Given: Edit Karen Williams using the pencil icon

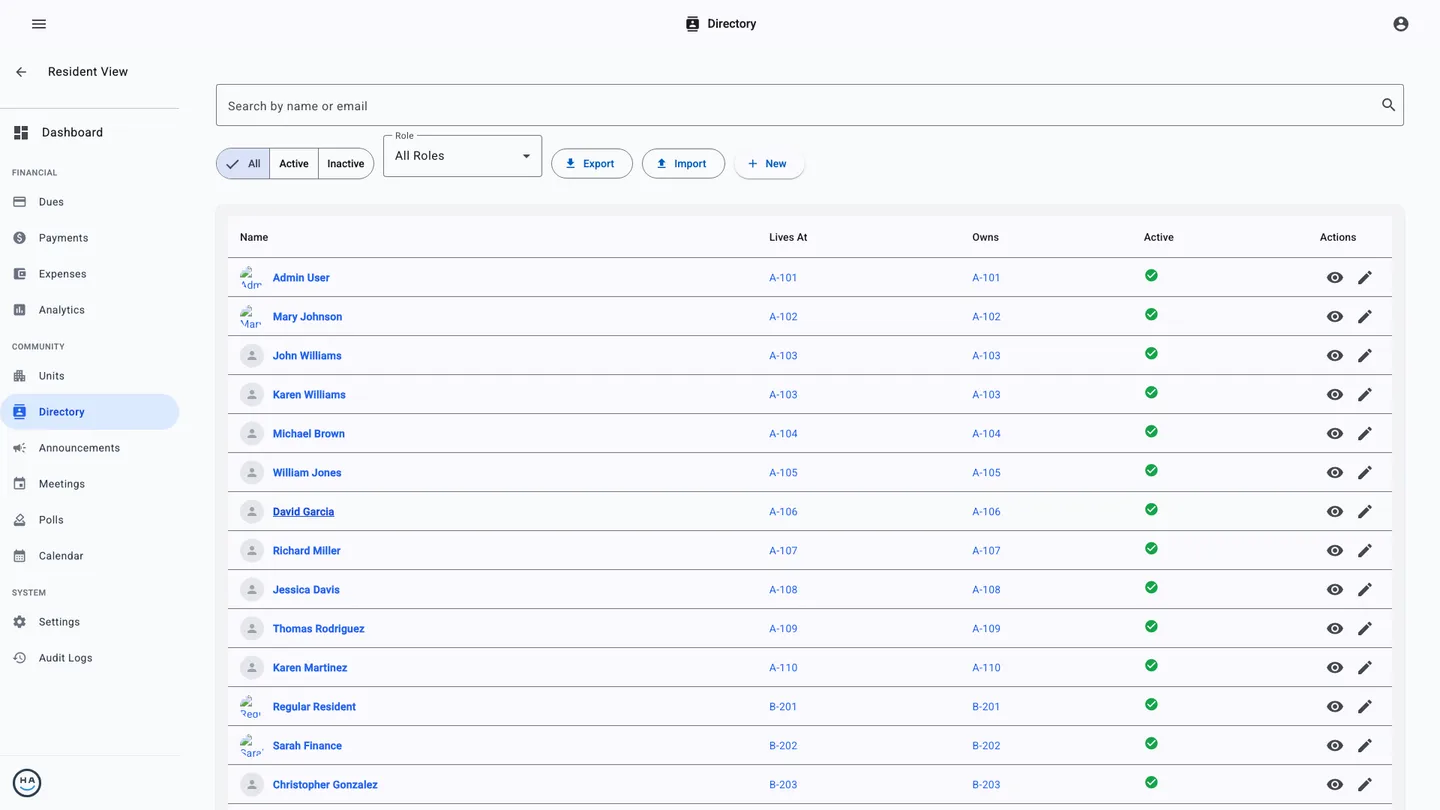Looking at the screenshot, I should pos(1365,395).
